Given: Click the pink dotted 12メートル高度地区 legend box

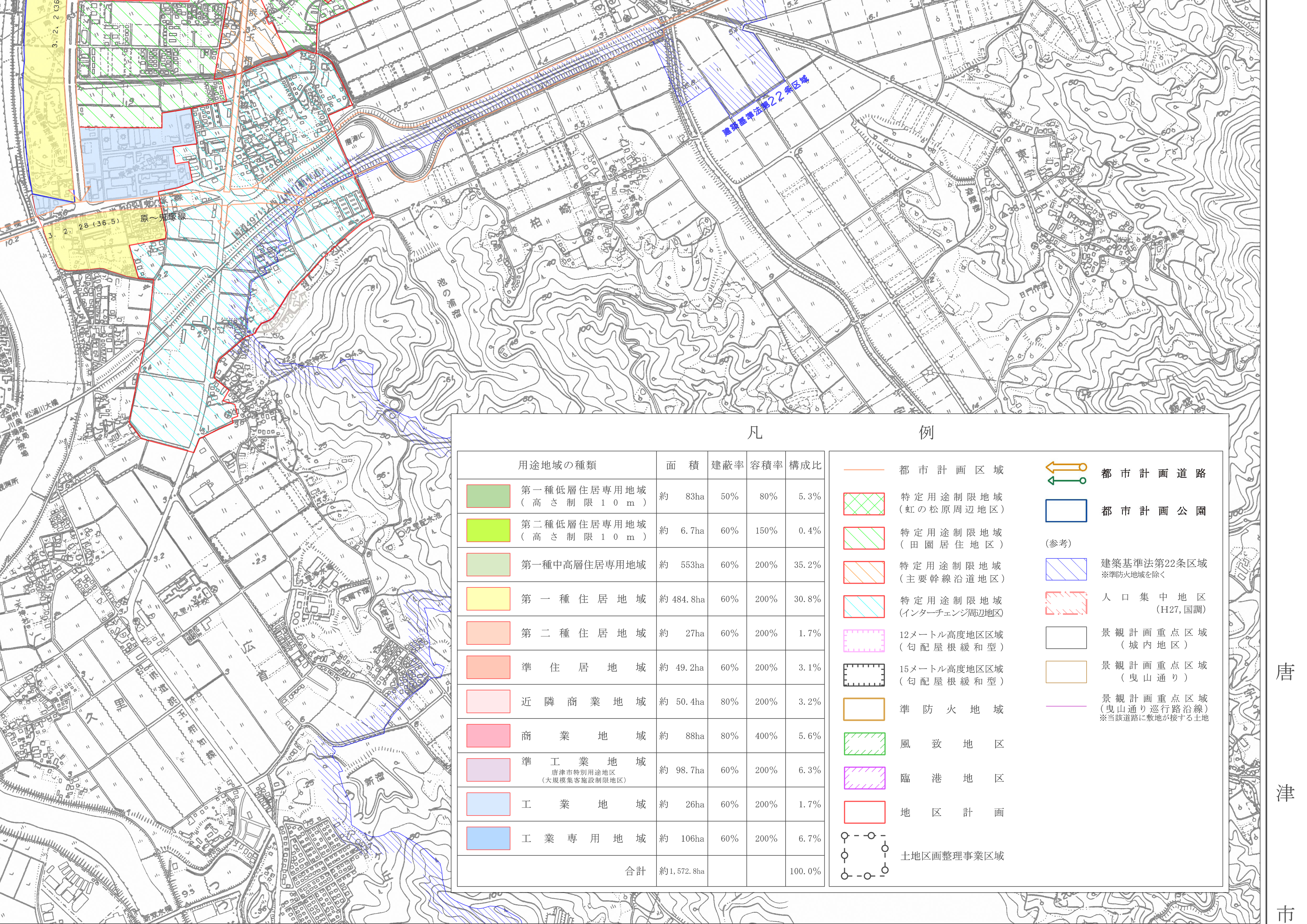Looking at the screenshot, I should [864, 640].
